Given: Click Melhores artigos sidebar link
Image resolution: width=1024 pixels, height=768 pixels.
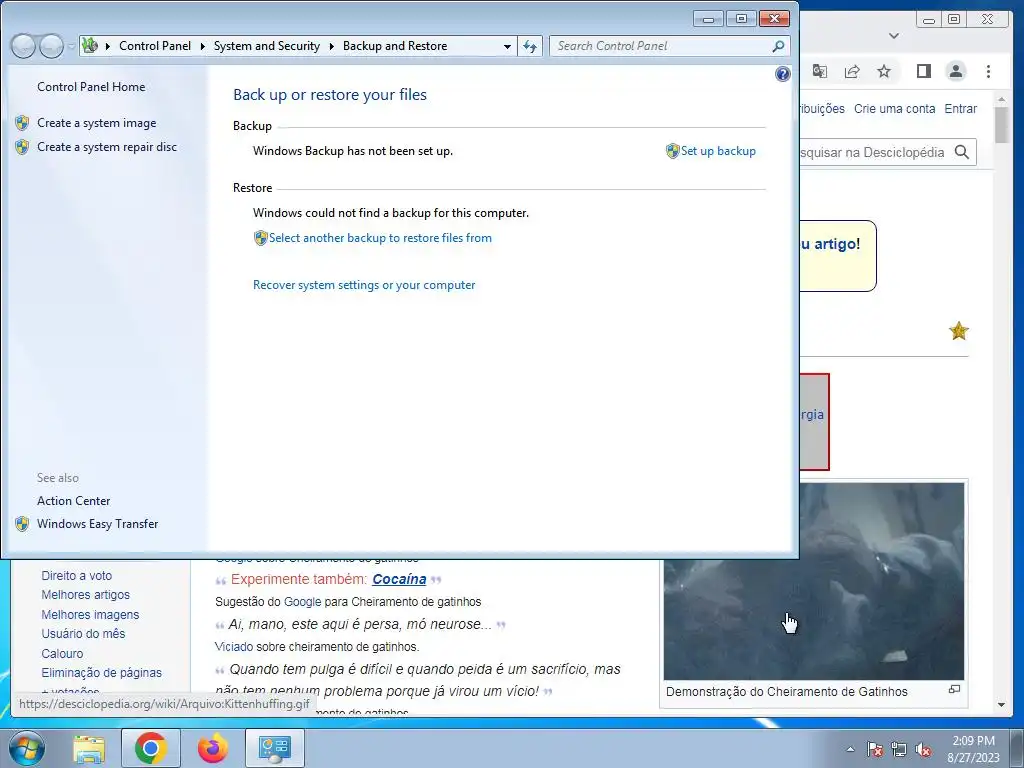Looking at the screenshot, I should pos(86,595).
